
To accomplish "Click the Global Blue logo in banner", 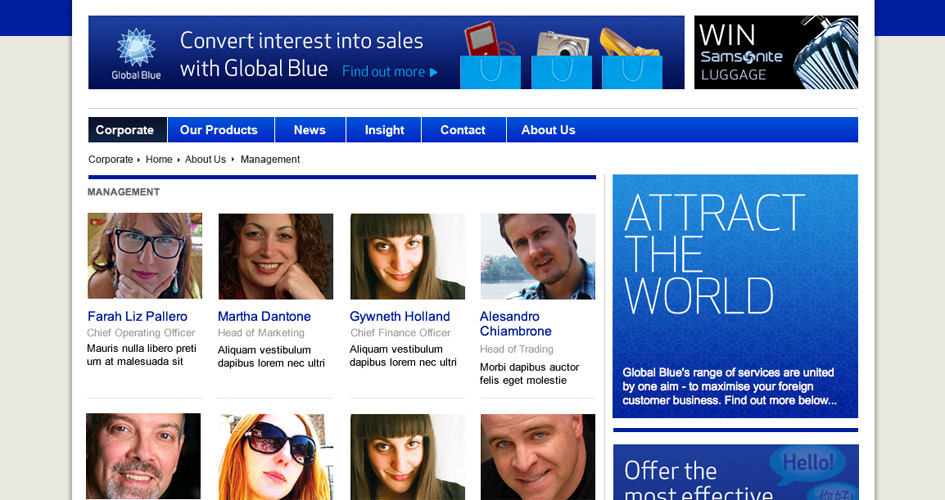I will point(136,54).
